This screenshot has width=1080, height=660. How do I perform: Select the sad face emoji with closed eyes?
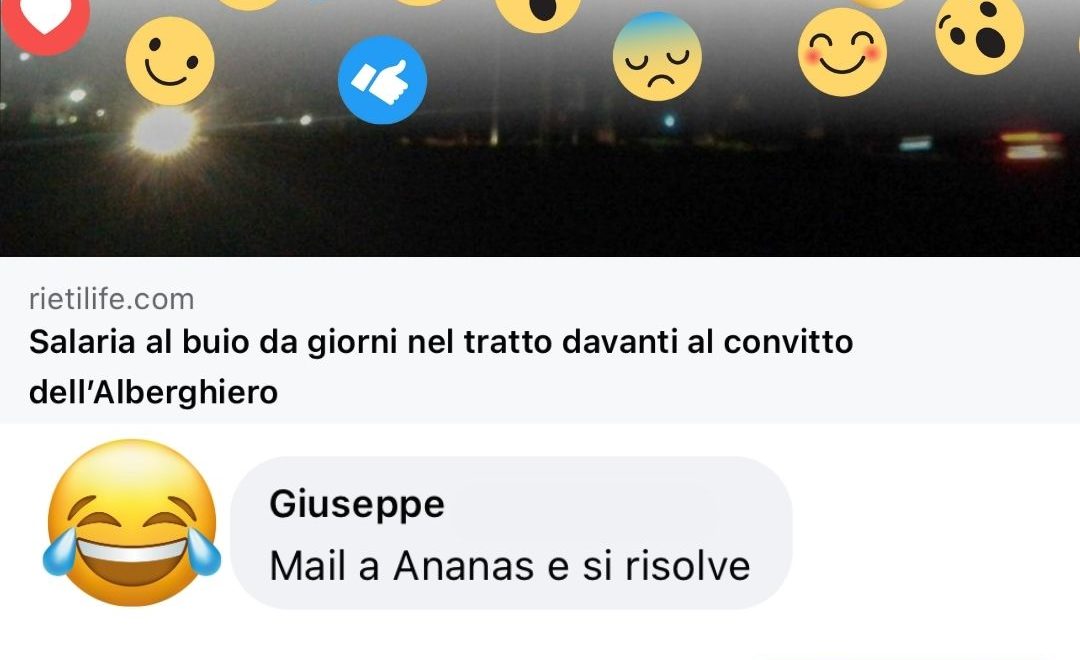(657, 56)
